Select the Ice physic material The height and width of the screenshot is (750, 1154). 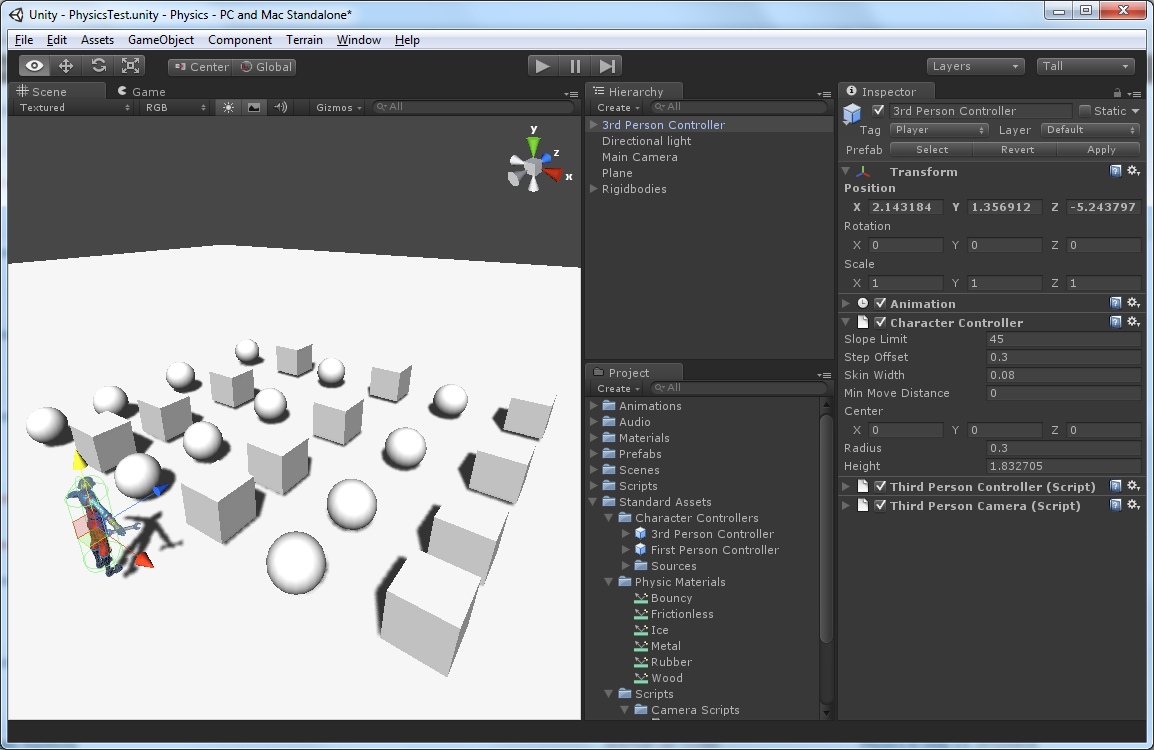(659, 630)
